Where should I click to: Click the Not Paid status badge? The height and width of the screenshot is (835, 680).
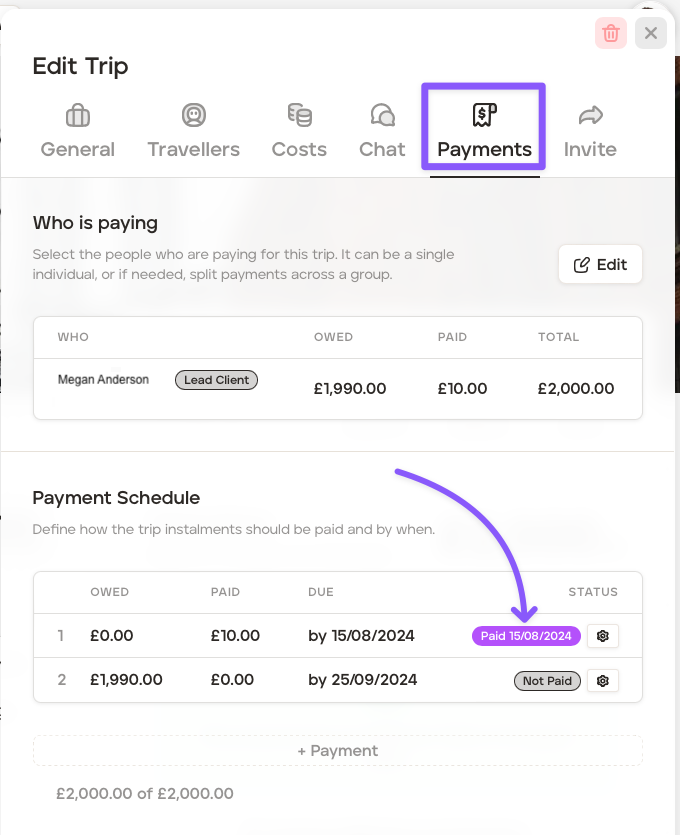[547, 681]
